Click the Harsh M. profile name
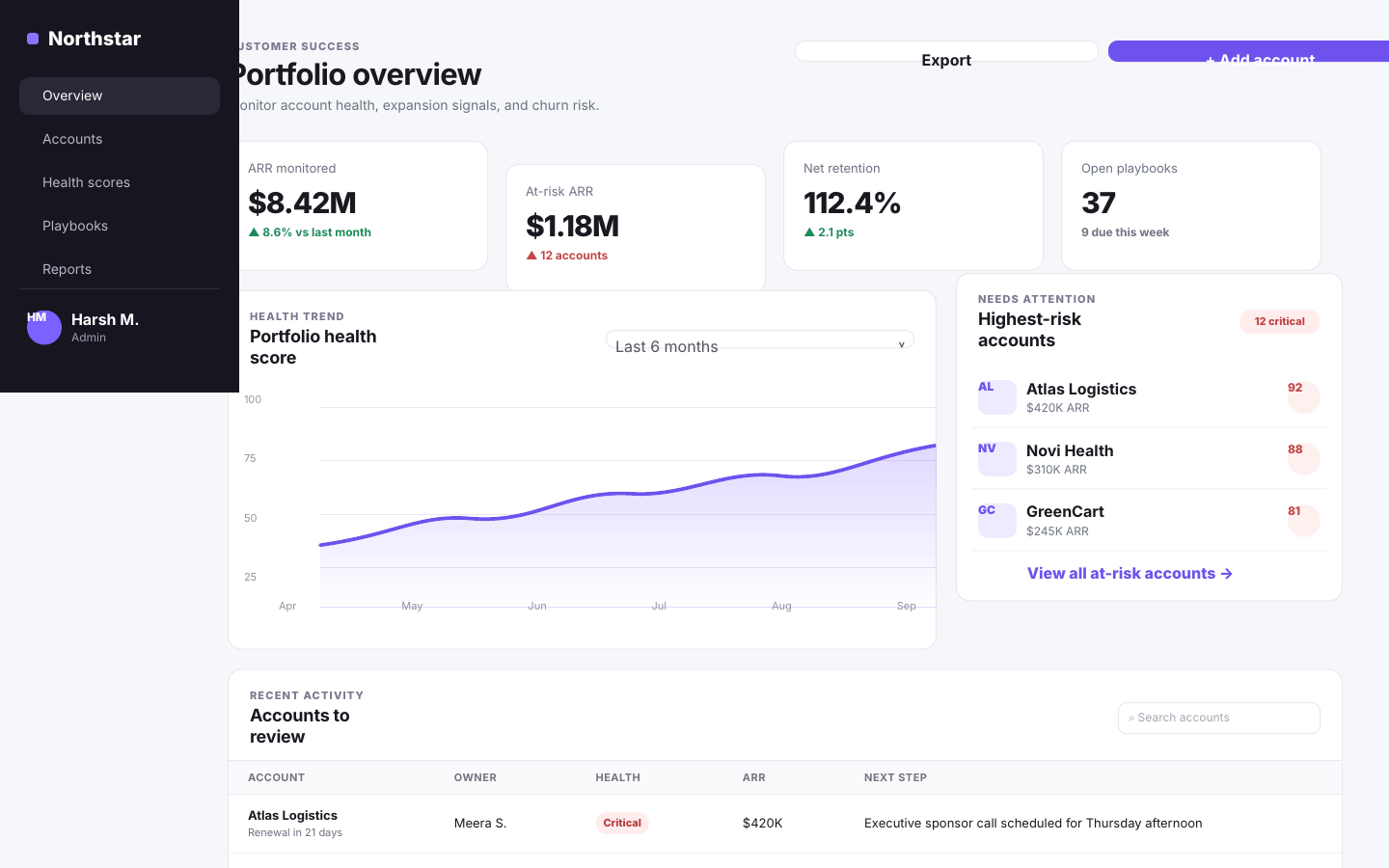The image size is (1389, 868). pos(105,319)
